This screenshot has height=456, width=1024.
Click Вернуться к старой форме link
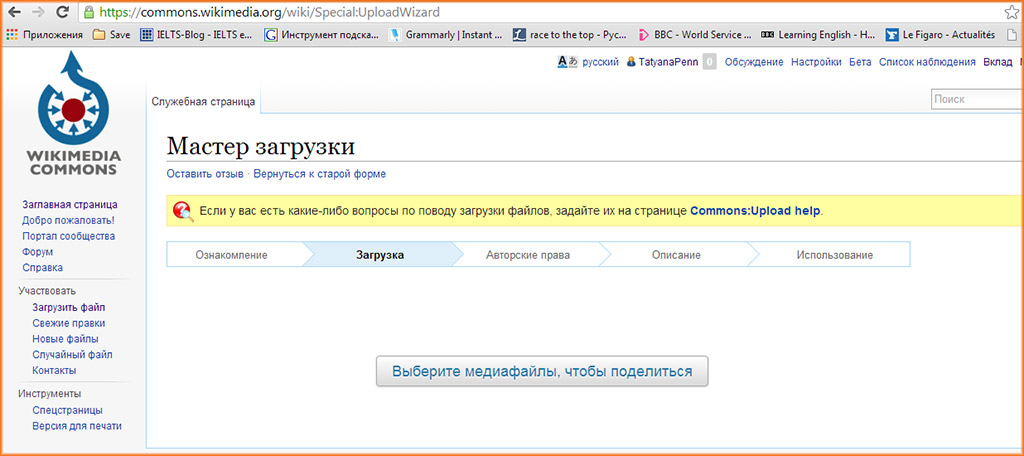click(x=319, y=174)
